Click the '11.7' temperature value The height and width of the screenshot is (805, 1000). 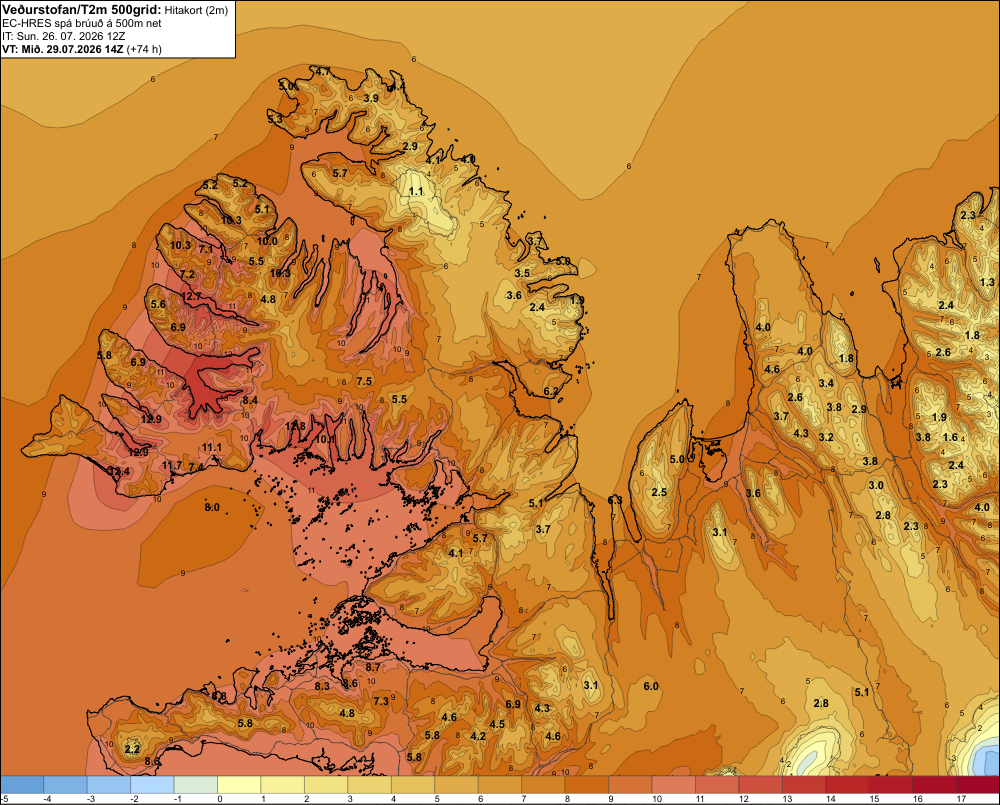172,466
